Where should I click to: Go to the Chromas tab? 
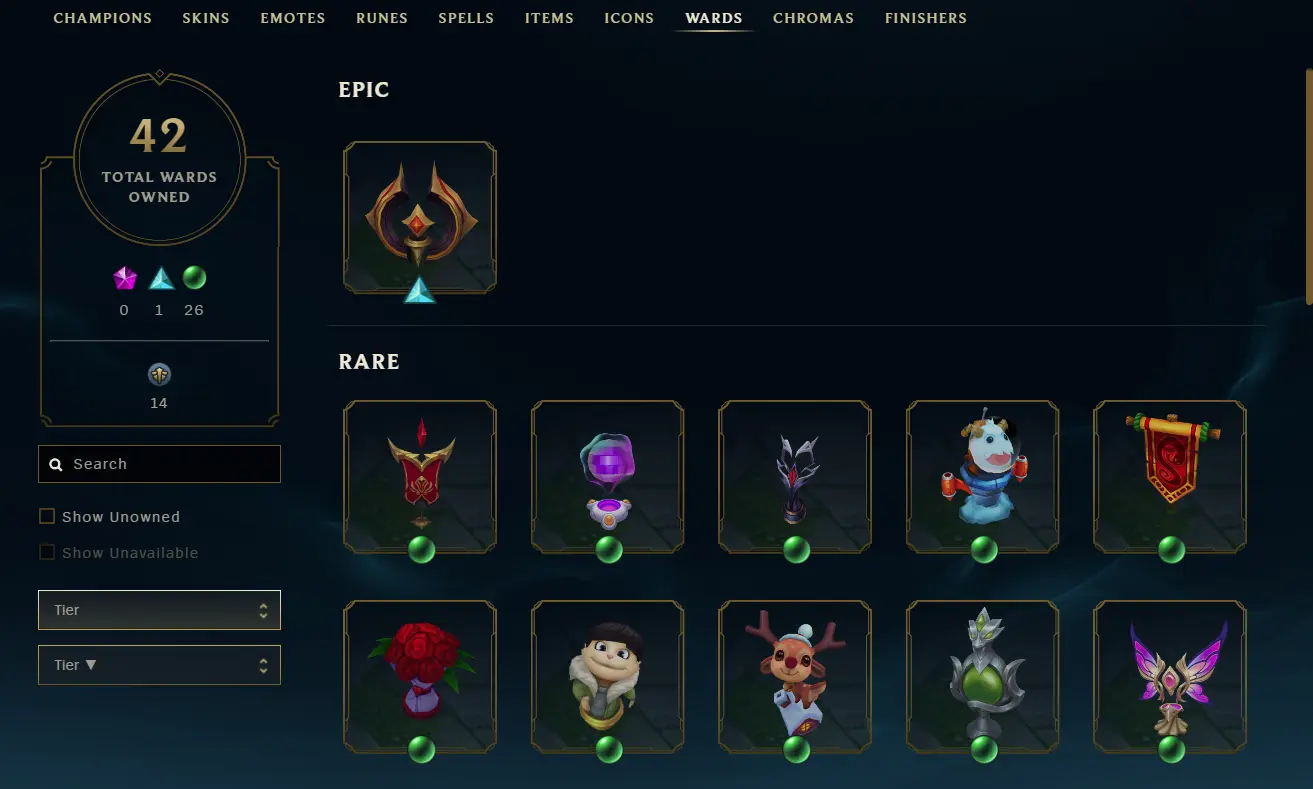click(813, 18)
